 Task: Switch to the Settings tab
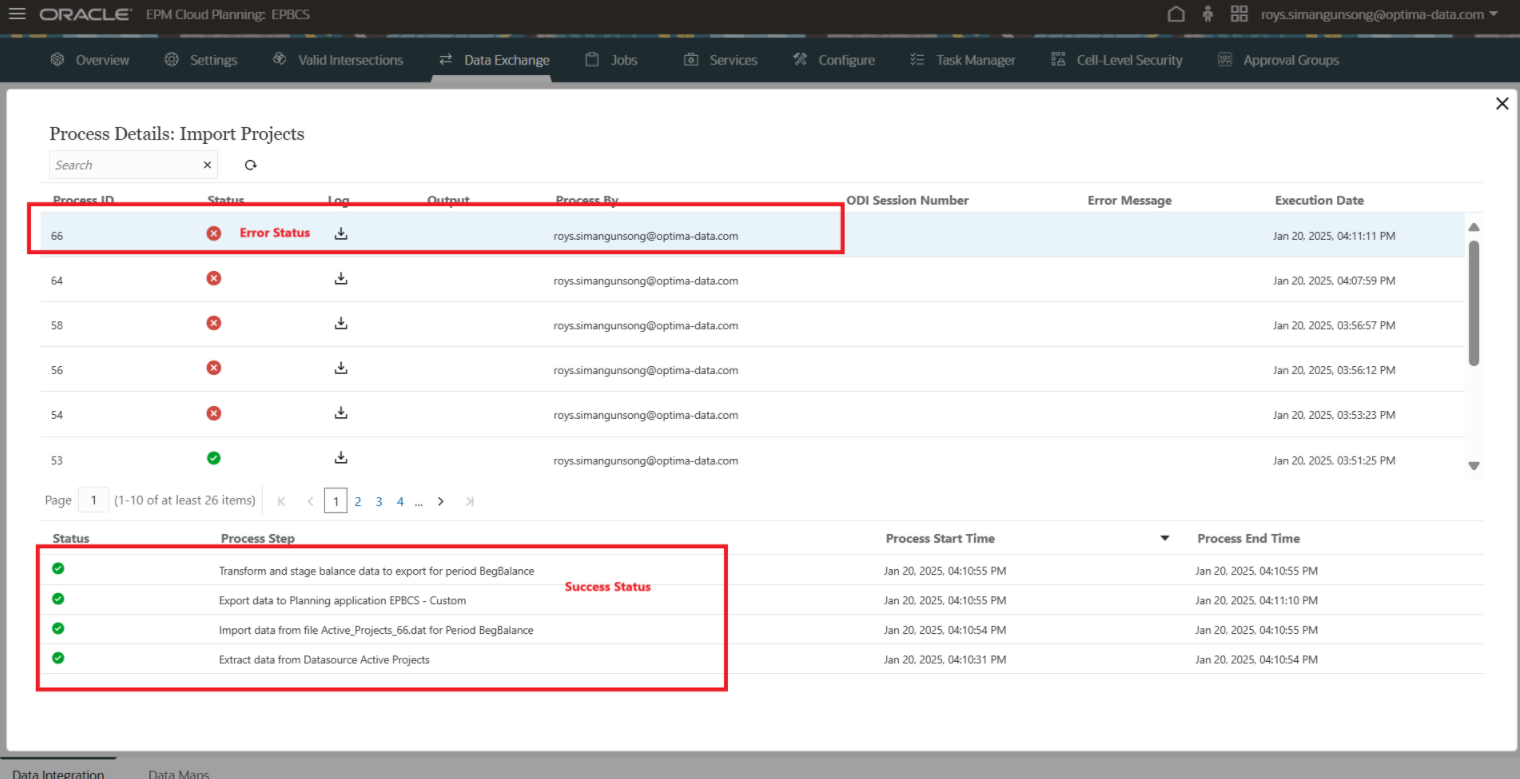point(201,60)
